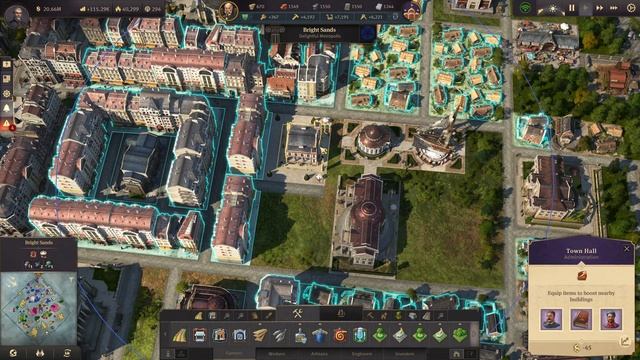Screen dimensions: 640x360
Task: Close the Town Hall panel
Action: (627, 249)
